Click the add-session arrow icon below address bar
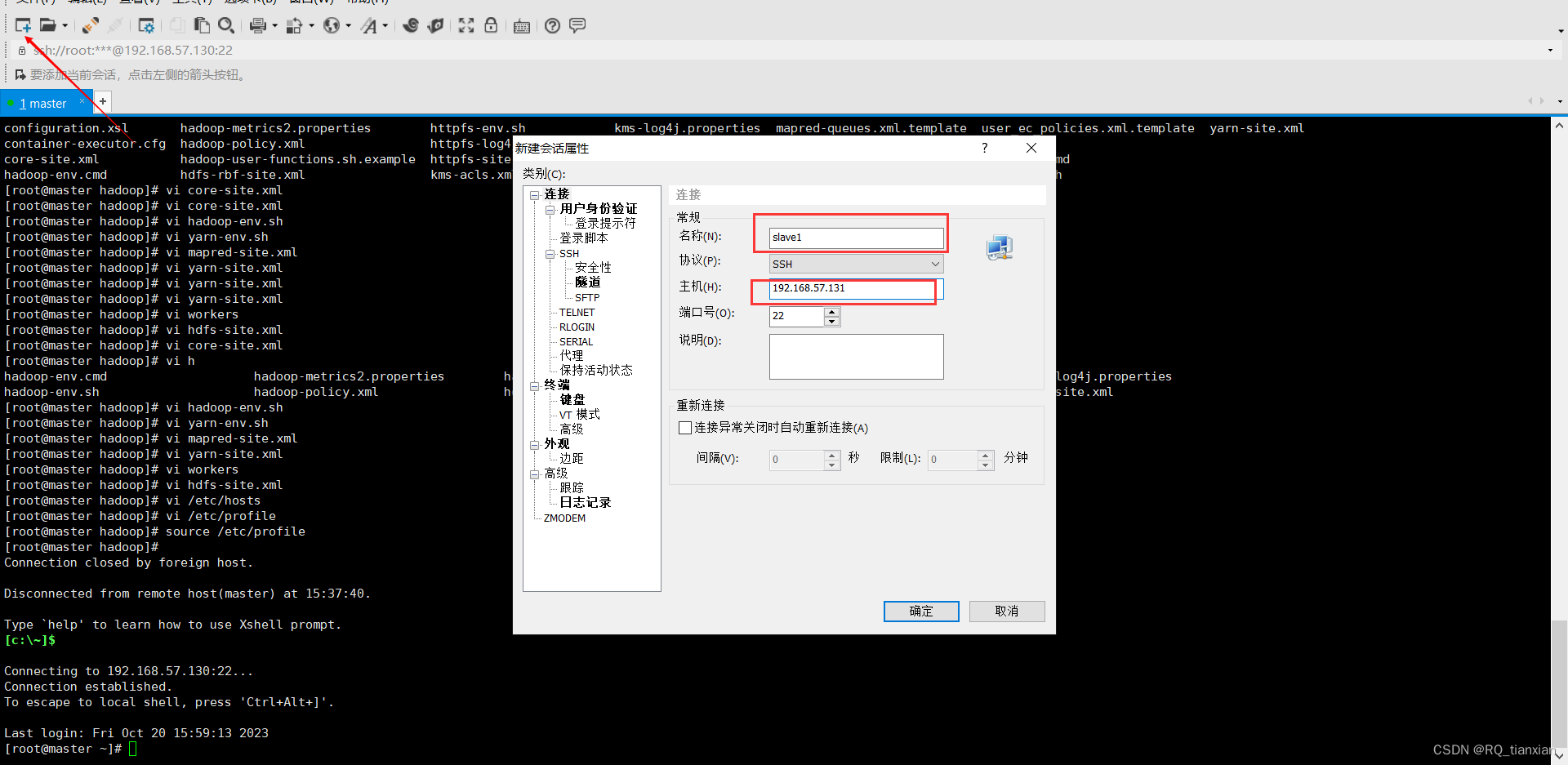 20,75
